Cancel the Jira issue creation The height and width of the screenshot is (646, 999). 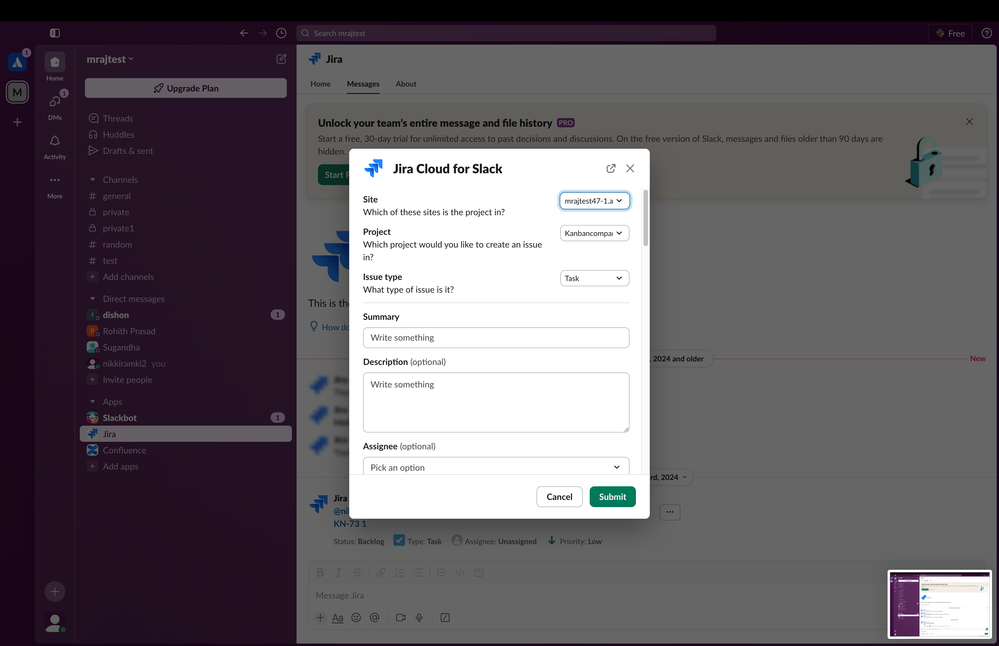(559, 496)
